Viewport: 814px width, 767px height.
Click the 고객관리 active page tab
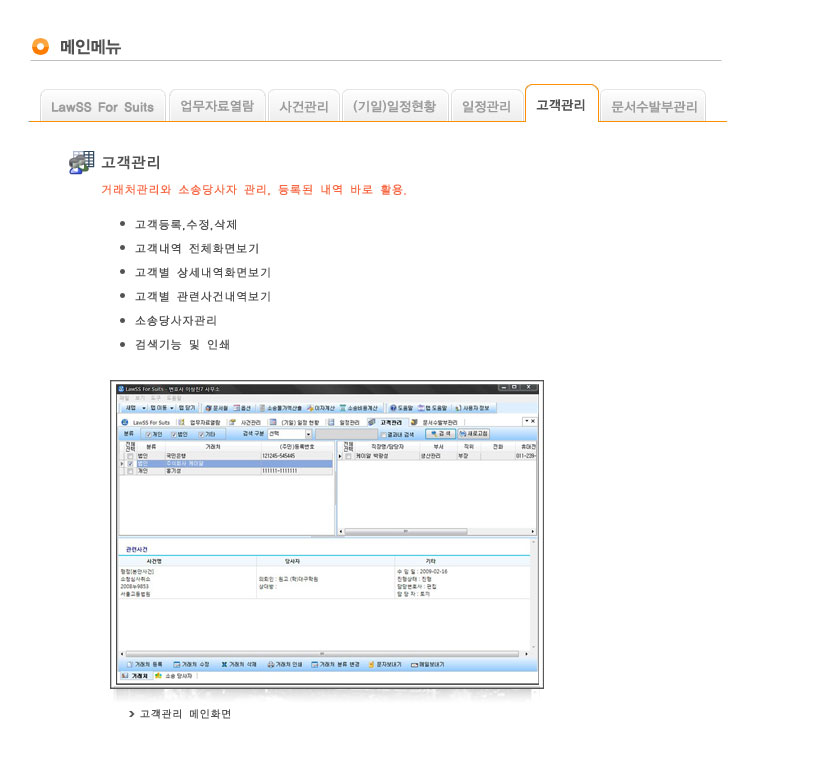(x=561, y=104)
